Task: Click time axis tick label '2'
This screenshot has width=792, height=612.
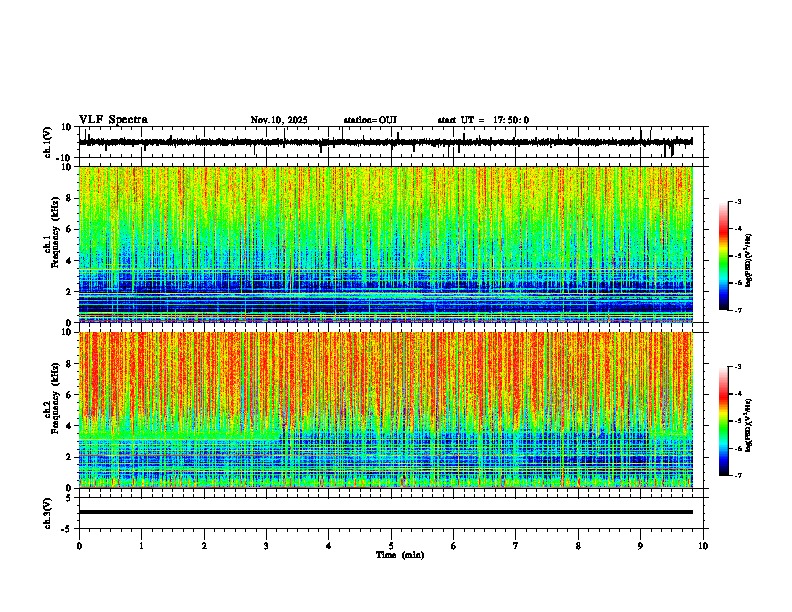Action: click(204, 546)
